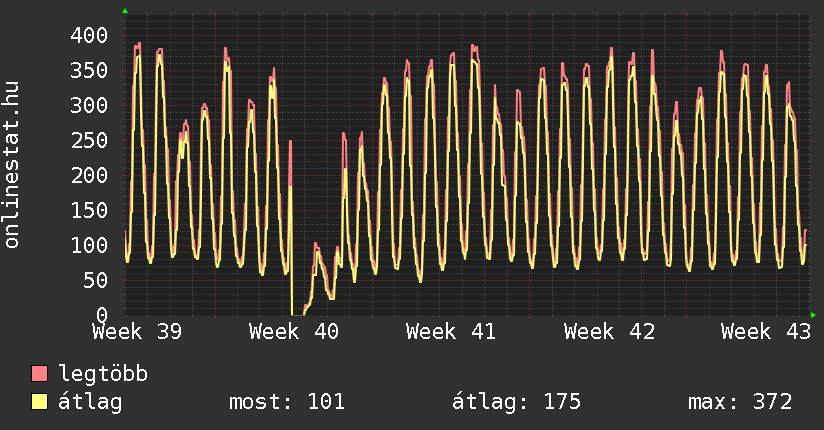Select the Week 43 axis label
Image resolution: width=824 pixels, height=430 pixels.
[765, 331]
